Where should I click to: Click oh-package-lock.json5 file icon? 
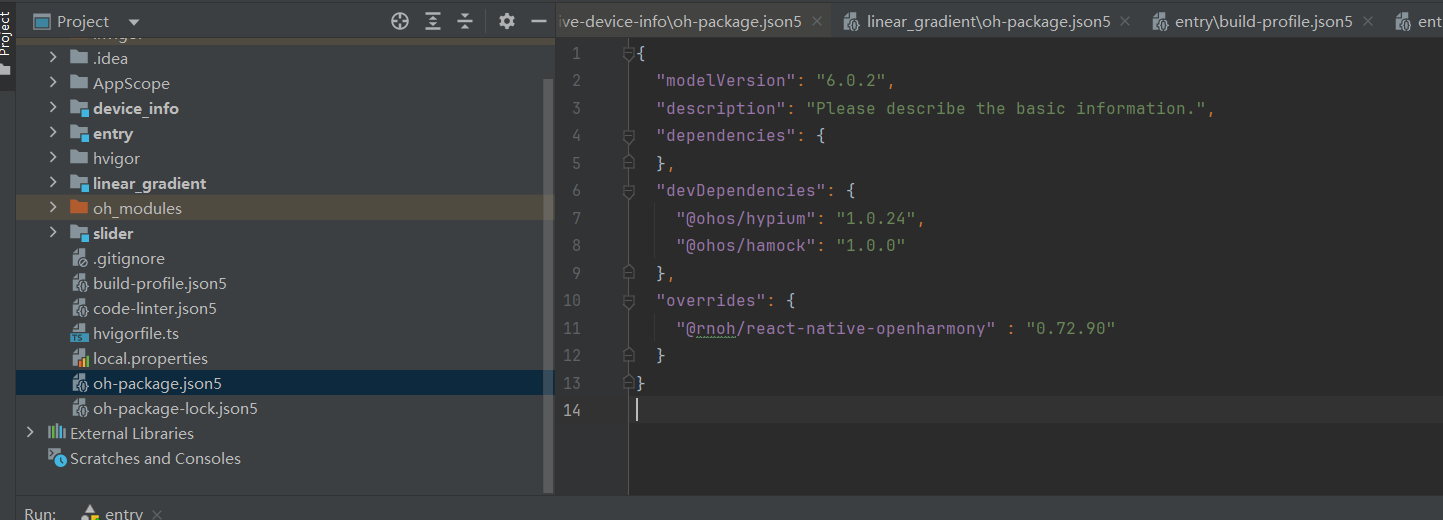(x=80, y=408)
